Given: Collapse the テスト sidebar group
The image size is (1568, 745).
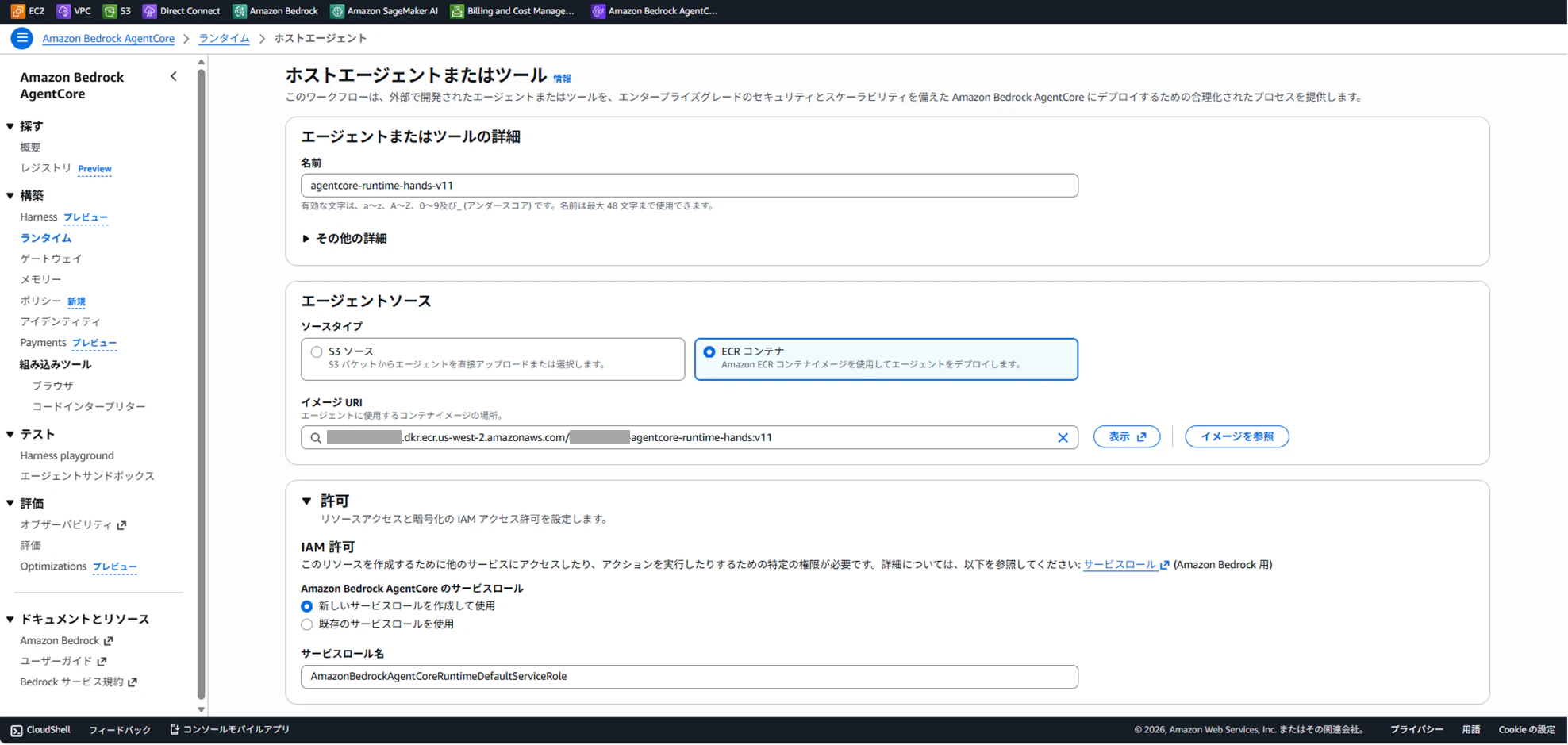Looking at the screenshot, I should (x=10, y=435).
